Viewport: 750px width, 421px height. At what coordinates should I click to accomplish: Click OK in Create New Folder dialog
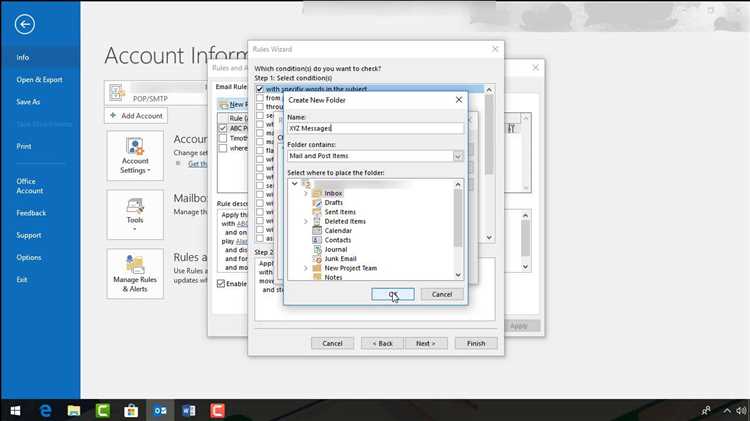pos(393,294)
